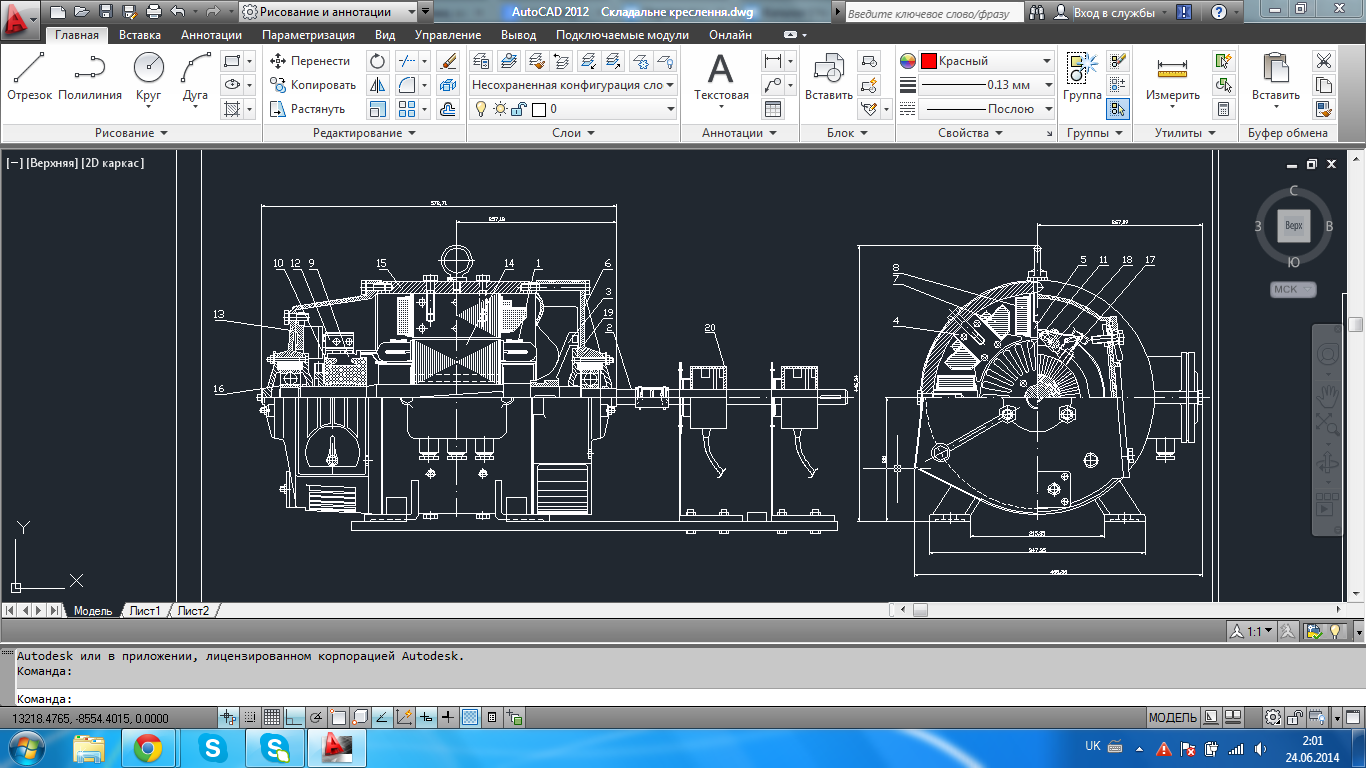Click the Rotate tool icon
This screenshot has width=1366, height=768.
[x=377, y=61]
